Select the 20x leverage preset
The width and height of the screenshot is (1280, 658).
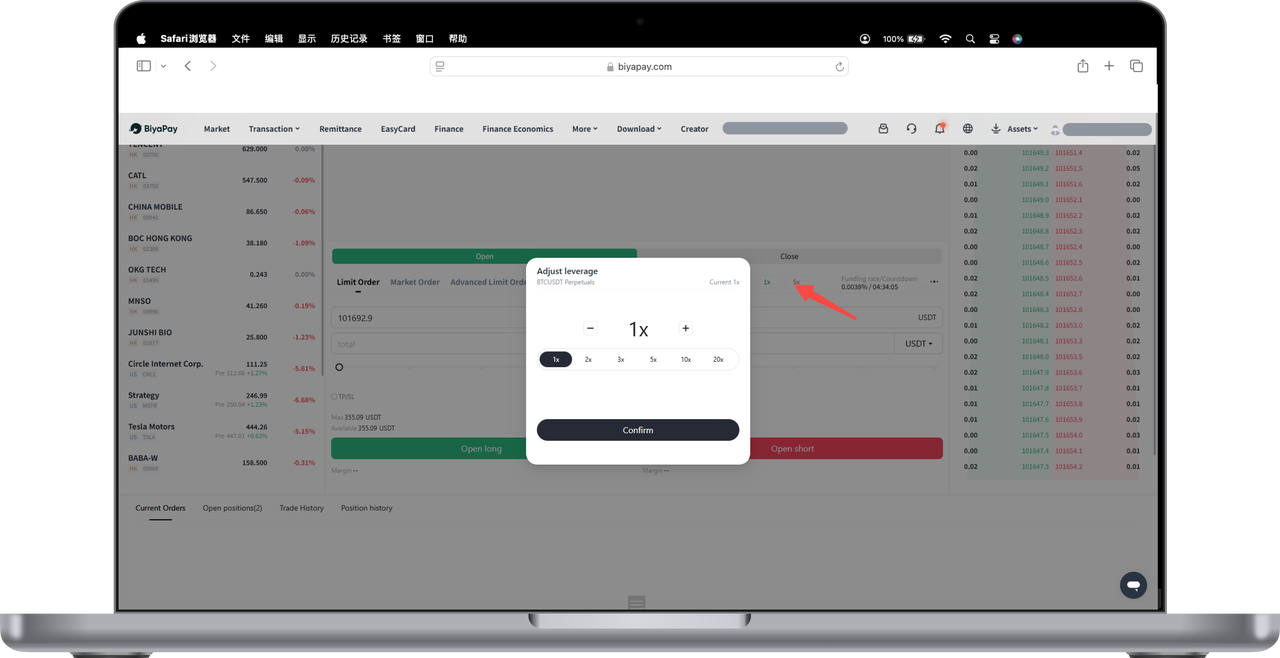coord(718,359)
